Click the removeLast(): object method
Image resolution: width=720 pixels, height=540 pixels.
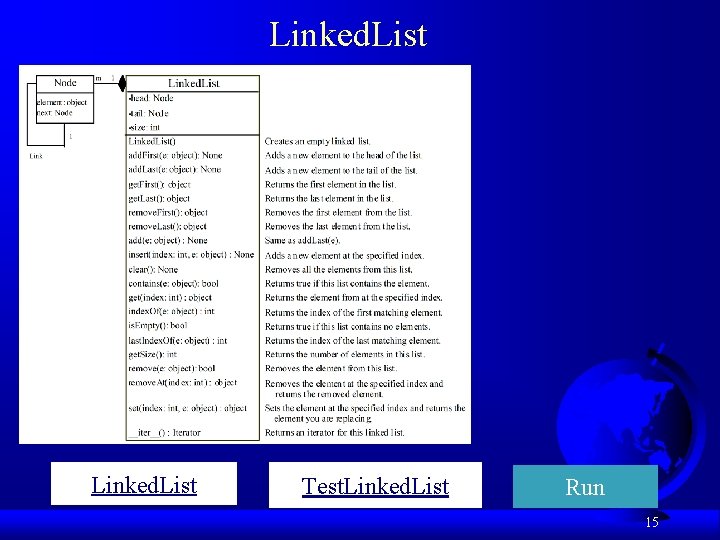tap(168, 226)
